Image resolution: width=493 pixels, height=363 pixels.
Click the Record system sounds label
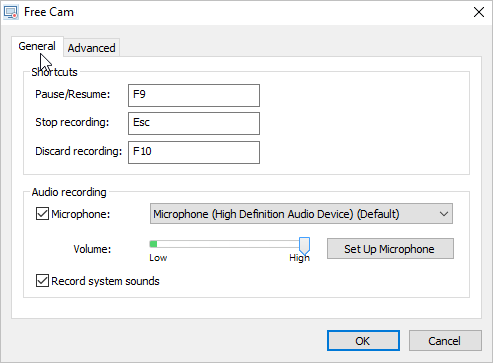[105, 281]
